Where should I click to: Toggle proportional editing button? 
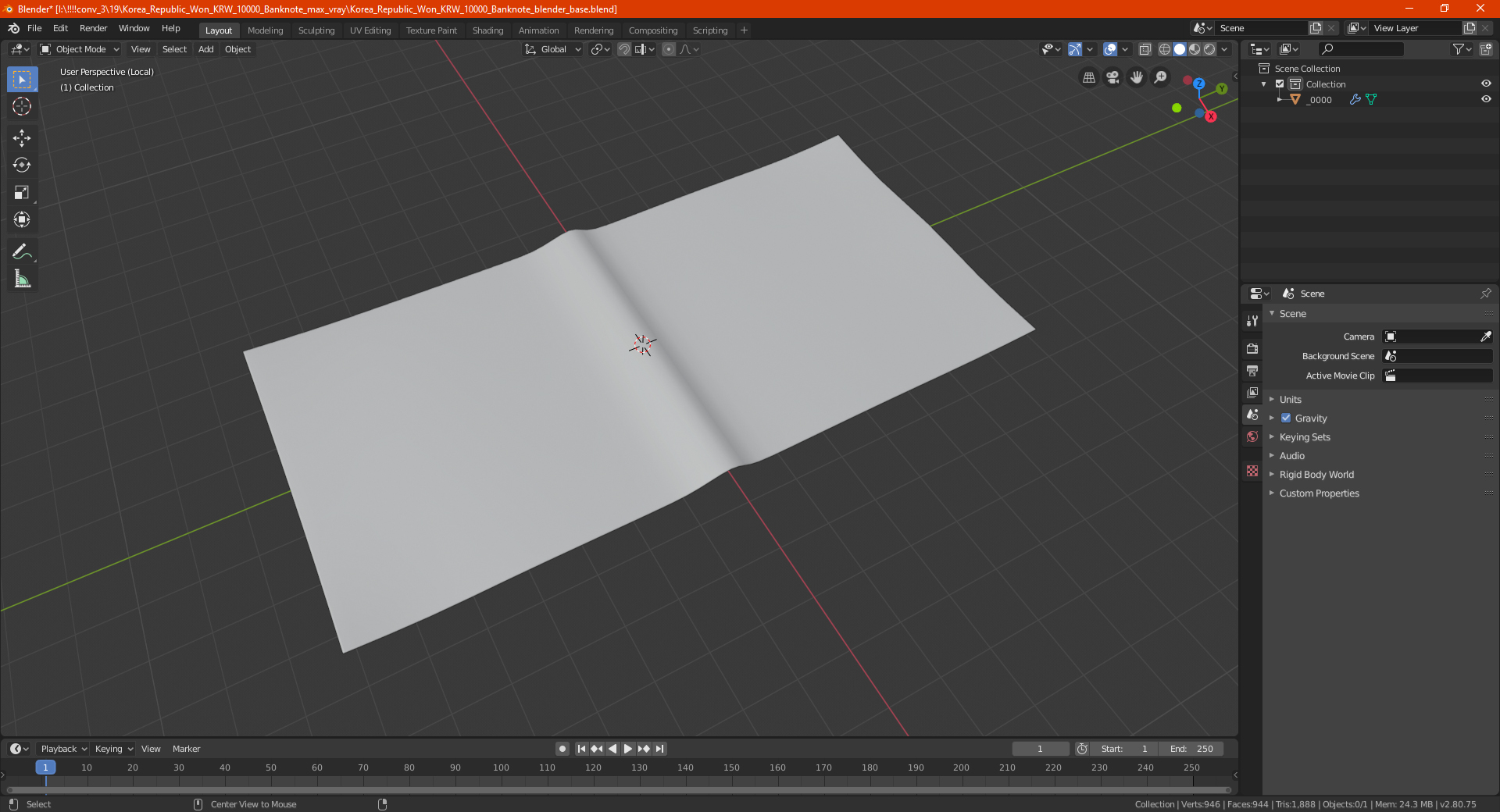point(669,49)
